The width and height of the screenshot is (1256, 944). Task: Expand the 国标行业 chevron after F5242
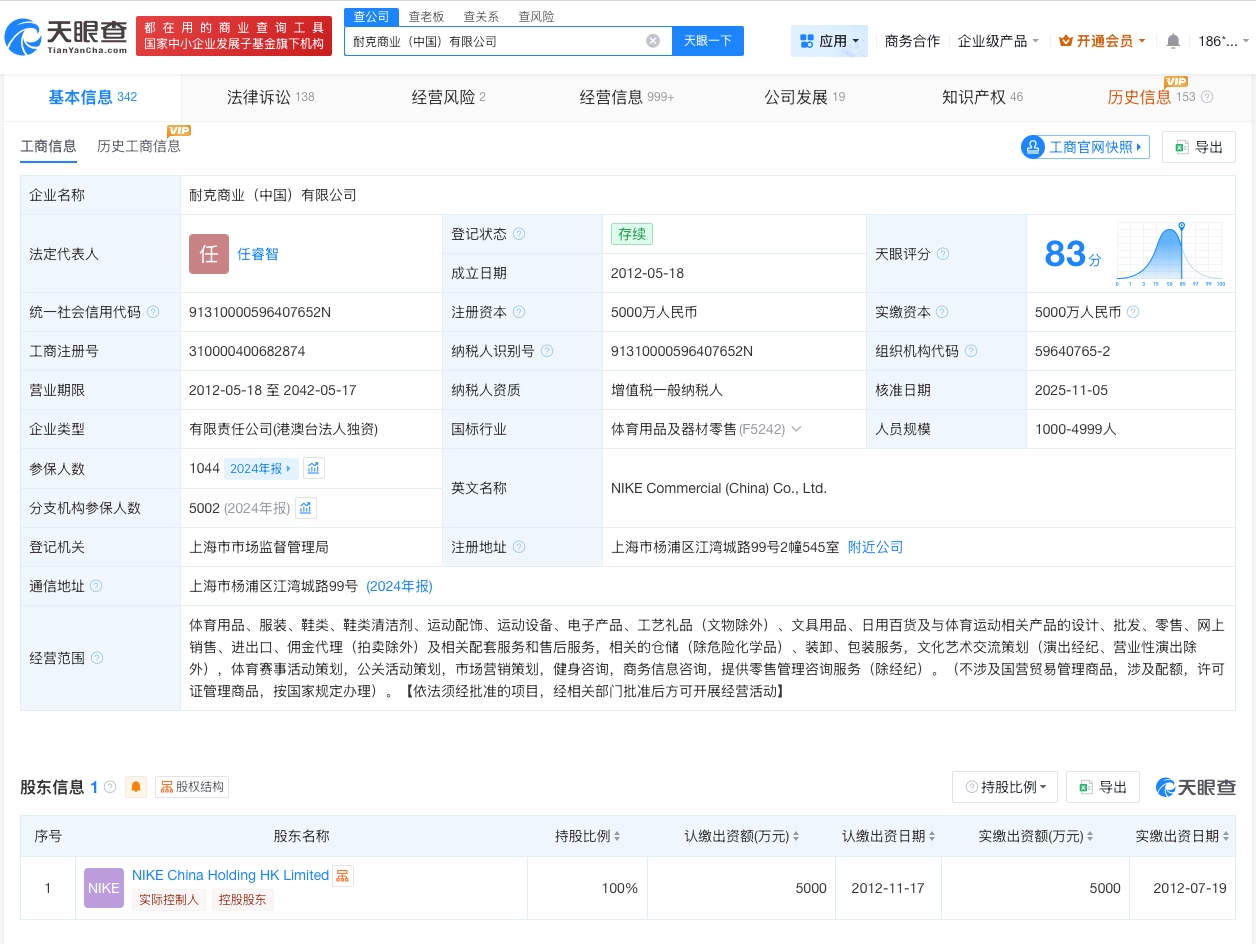pos(796,429)
